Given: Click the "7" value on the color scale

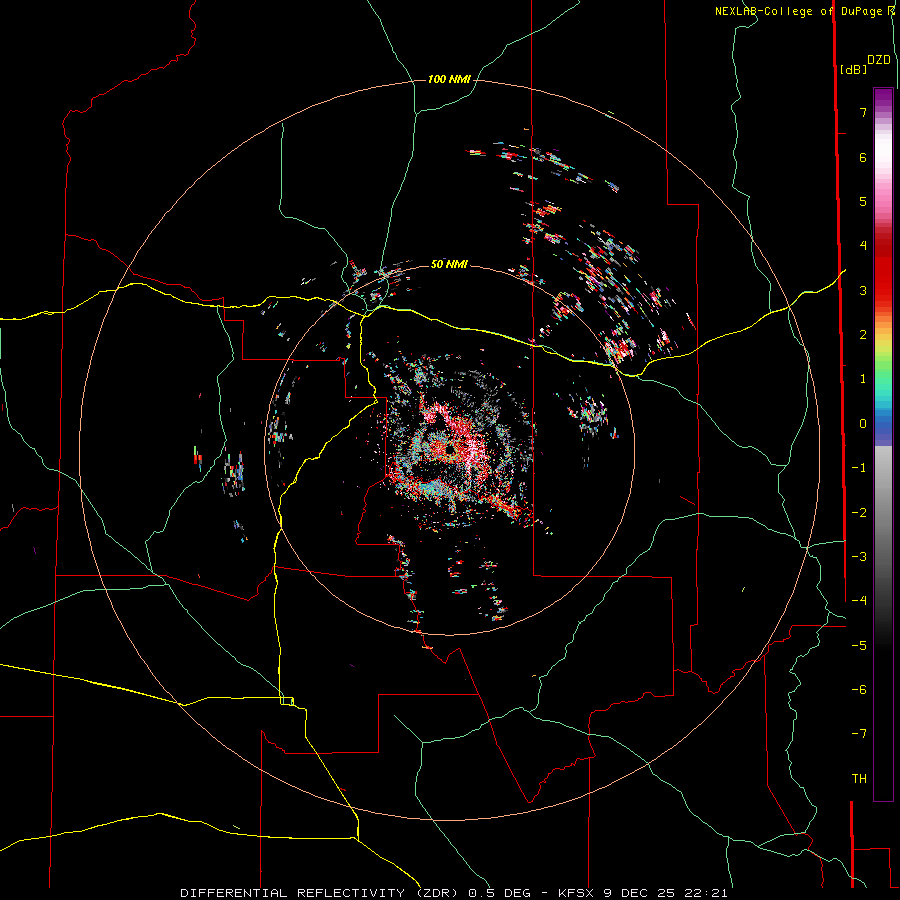Looking at the screenshot, I should point(863,112).
